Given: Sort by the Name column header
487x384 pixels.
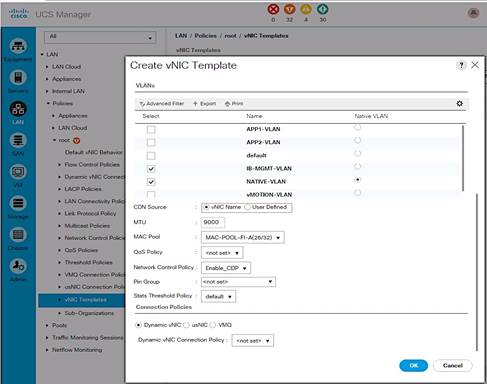Looking at the screenshot, I should click(254, 116).
